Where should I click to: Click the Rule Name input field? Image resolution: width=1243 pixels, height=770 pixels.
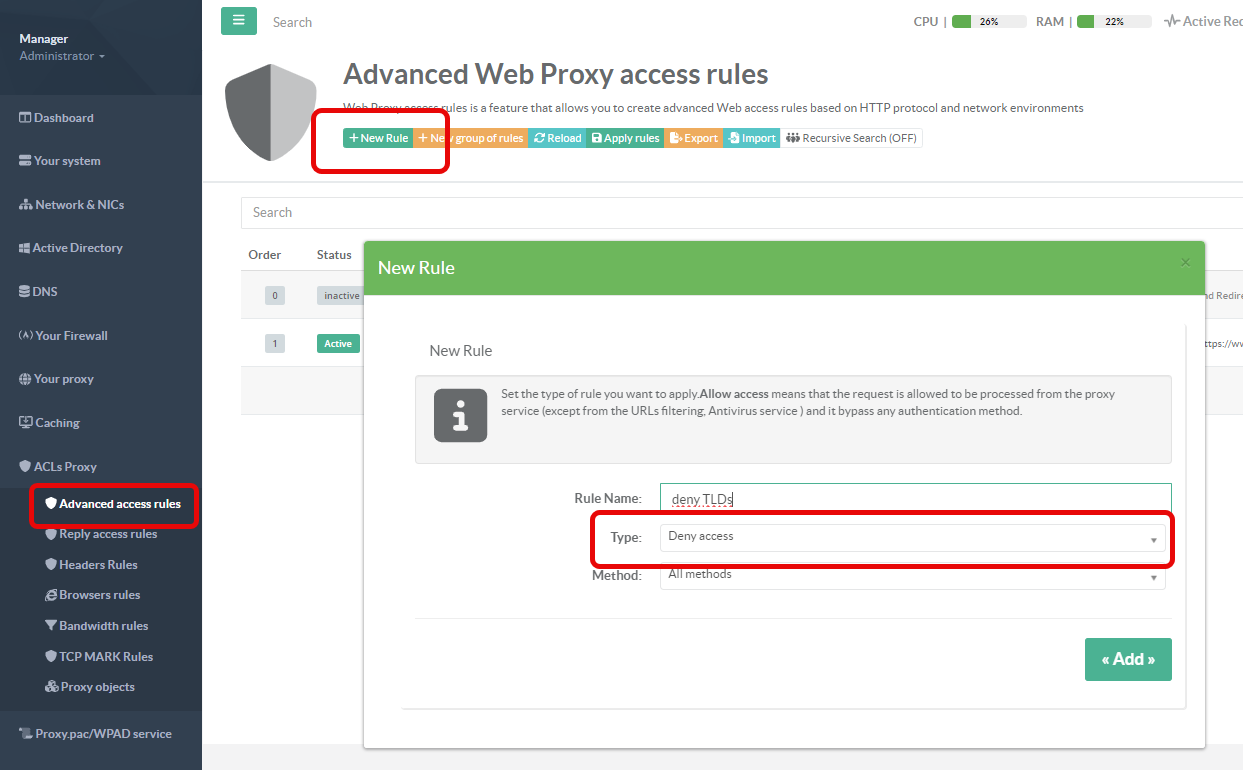[914, 498]
